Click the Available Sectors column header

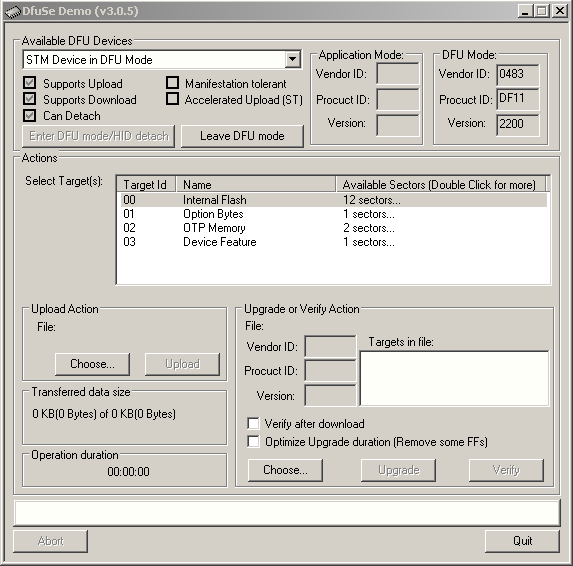pos(441,185)
